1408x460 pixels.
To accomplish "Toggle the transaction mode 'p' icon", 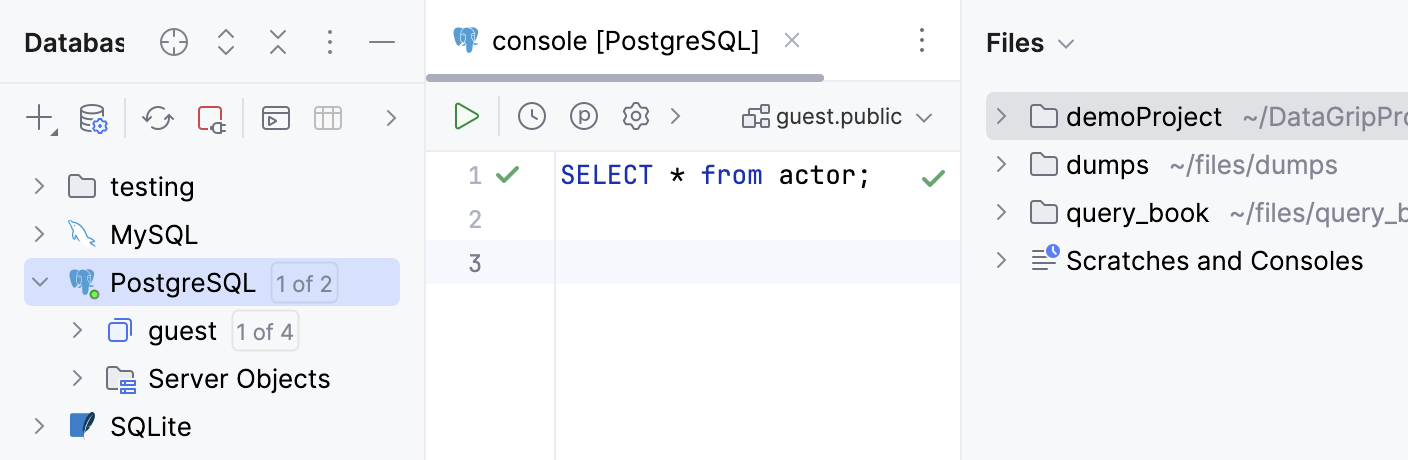I will click(x=584, y=117).
